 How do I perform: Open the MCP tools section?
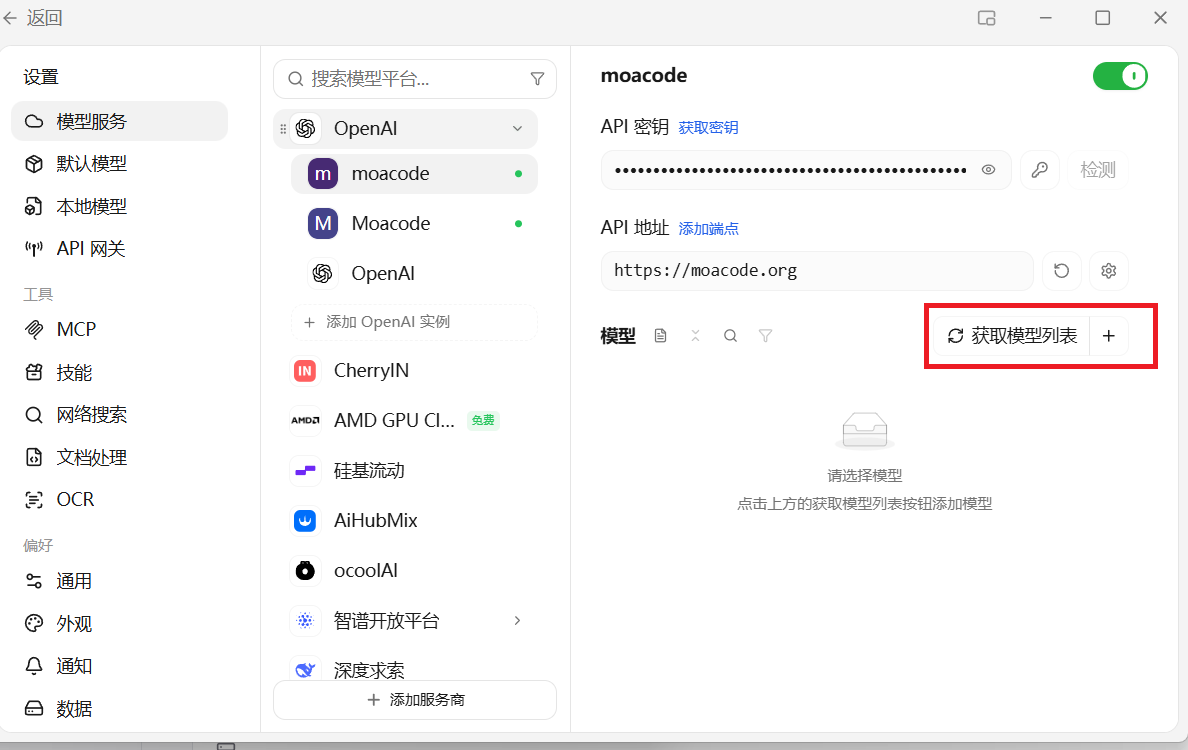(119, 330)
